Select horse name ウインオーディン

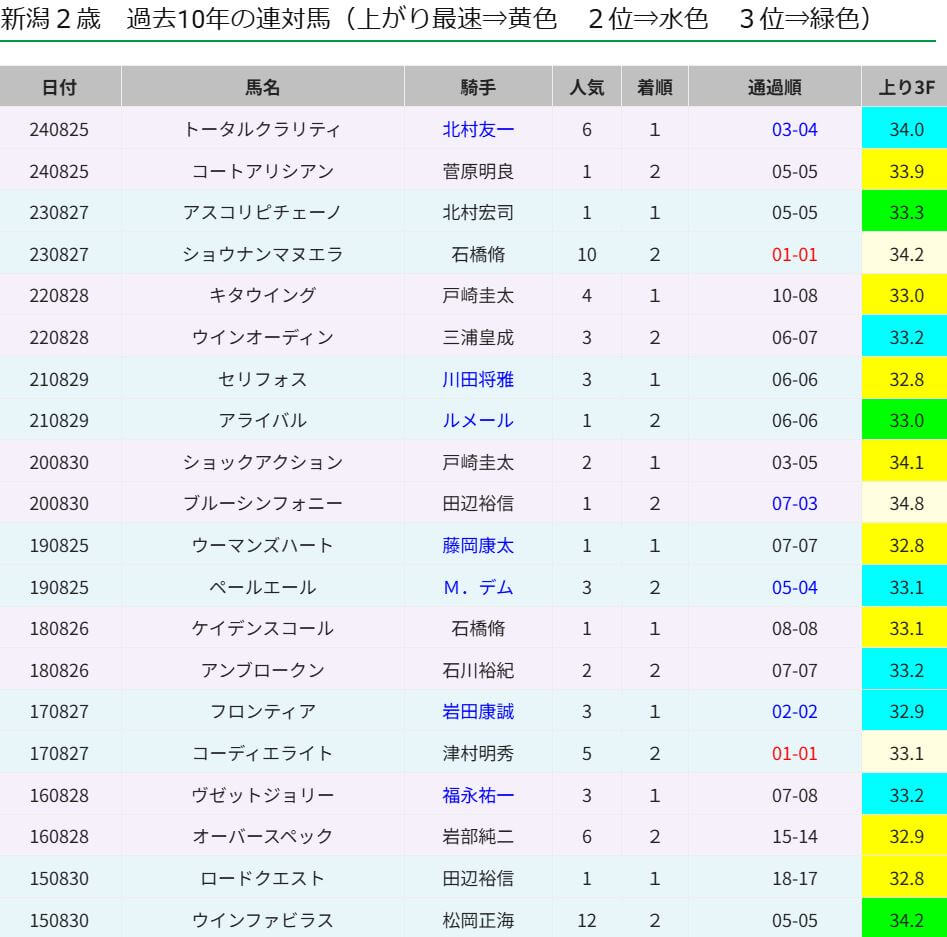263,337
